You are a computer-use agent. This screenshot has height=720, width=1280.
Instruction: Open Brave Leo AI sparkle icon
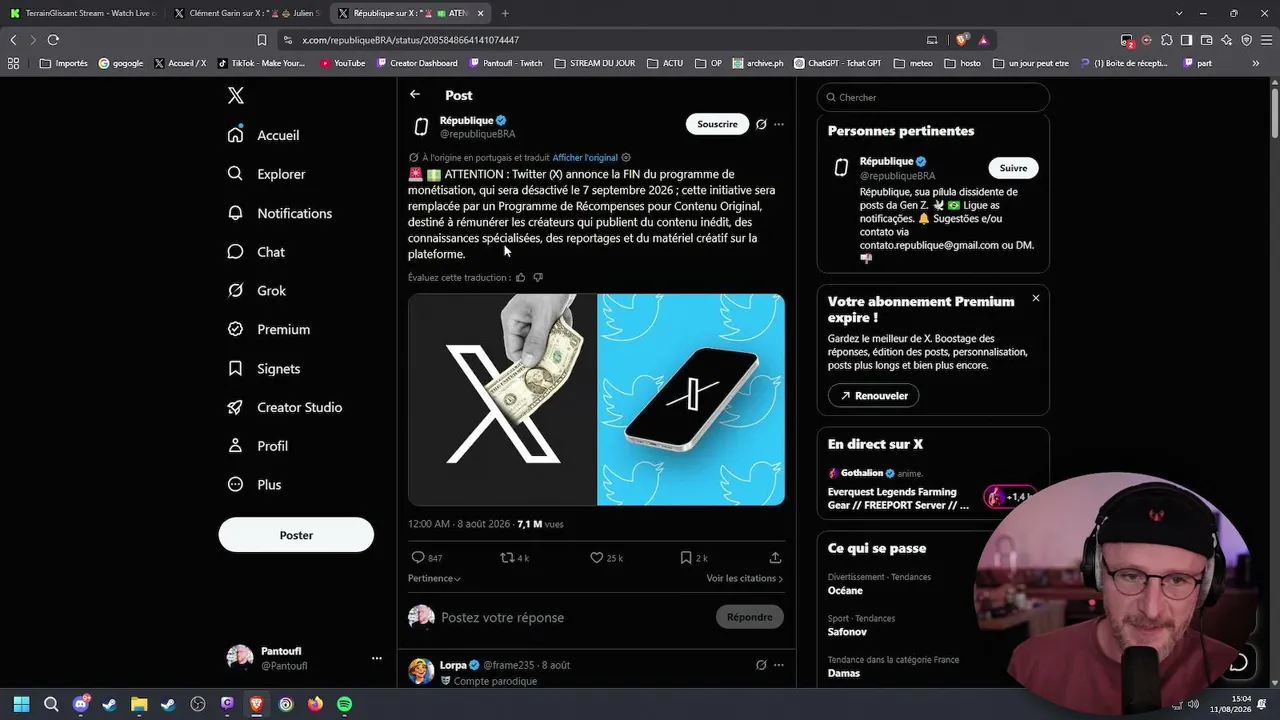1226,40
